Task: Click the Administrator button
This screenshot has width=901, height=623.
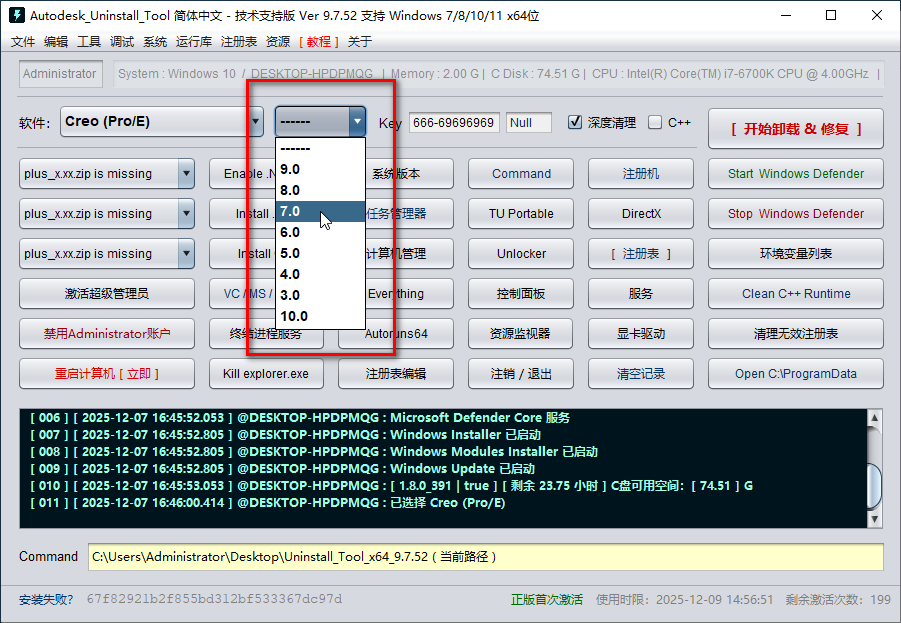Action: [60, 74]
